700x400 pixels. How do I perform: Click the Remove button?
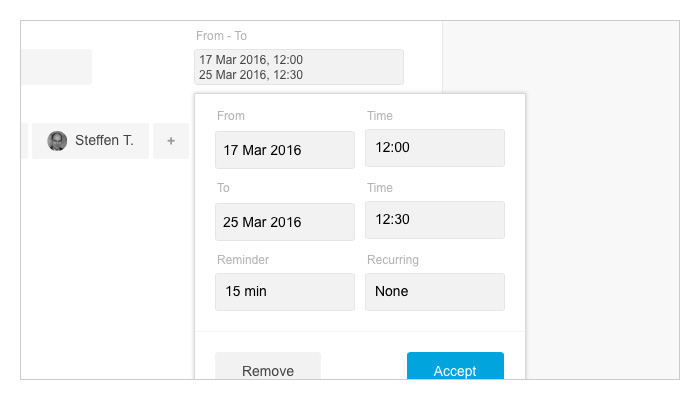click(268, 366)
